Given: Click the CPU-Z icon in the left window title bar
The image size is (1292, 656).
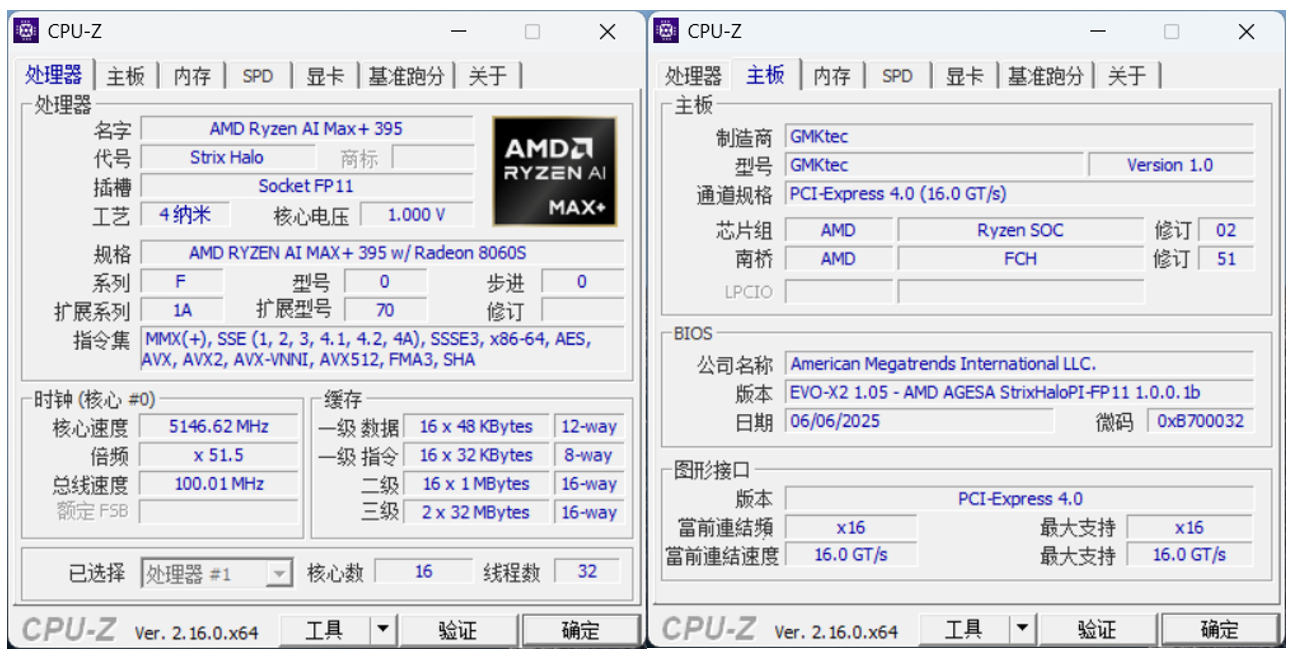Looking at the screenshot, I should pos(27,31).
